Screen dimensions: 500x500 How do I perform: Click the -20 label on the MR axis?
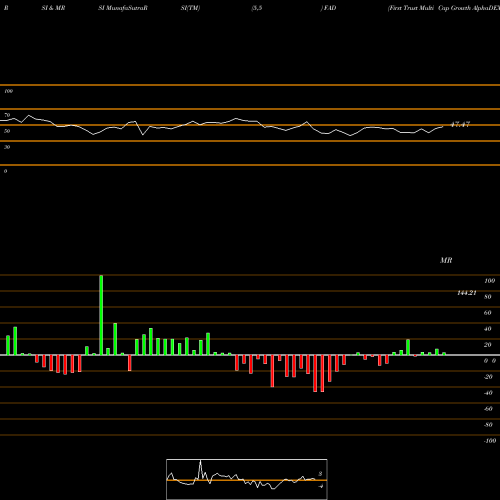488,377
